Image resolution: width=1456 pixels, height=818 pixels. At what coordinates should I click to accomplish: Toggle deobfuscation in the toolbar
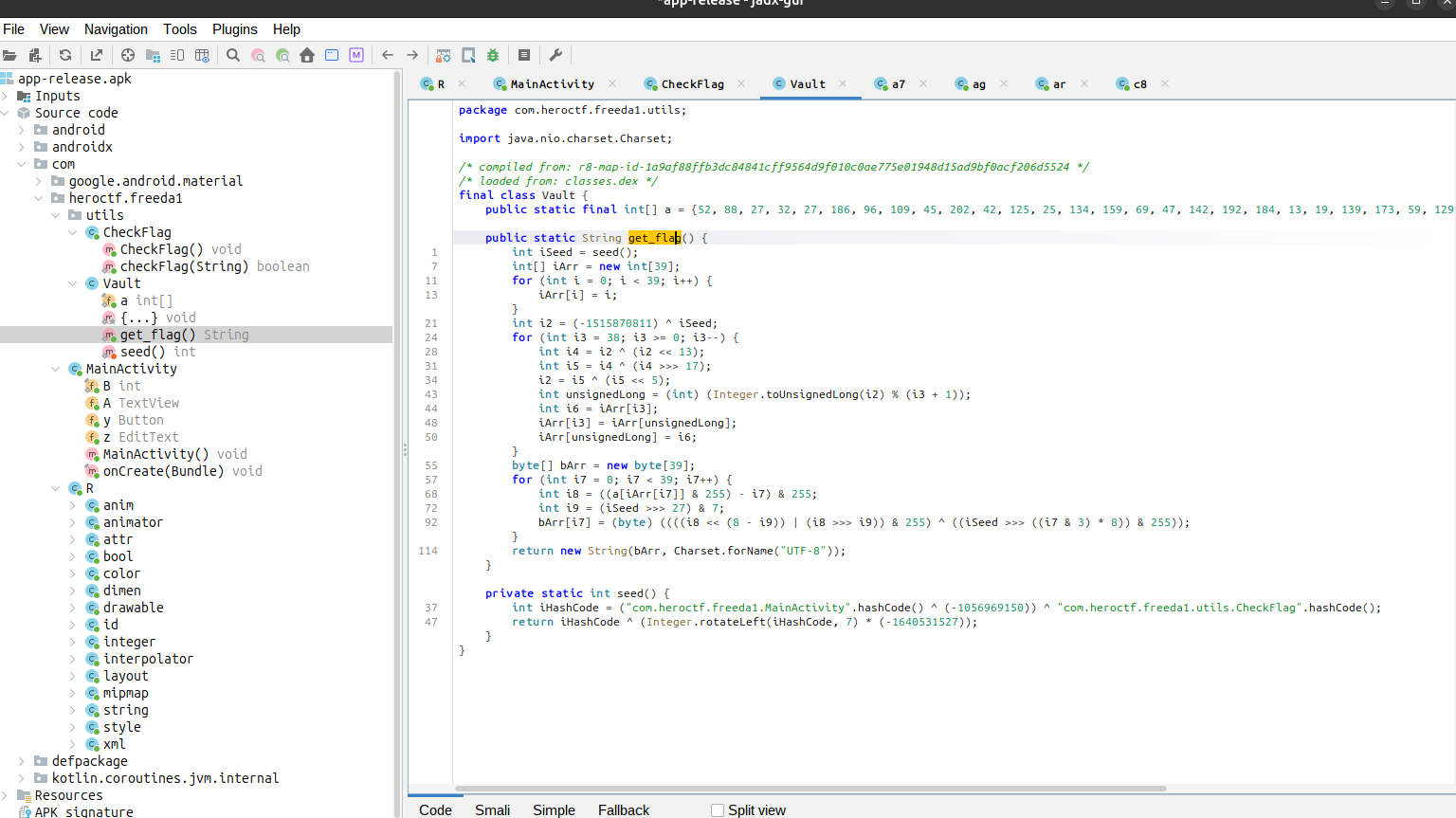tap(443, 54)
